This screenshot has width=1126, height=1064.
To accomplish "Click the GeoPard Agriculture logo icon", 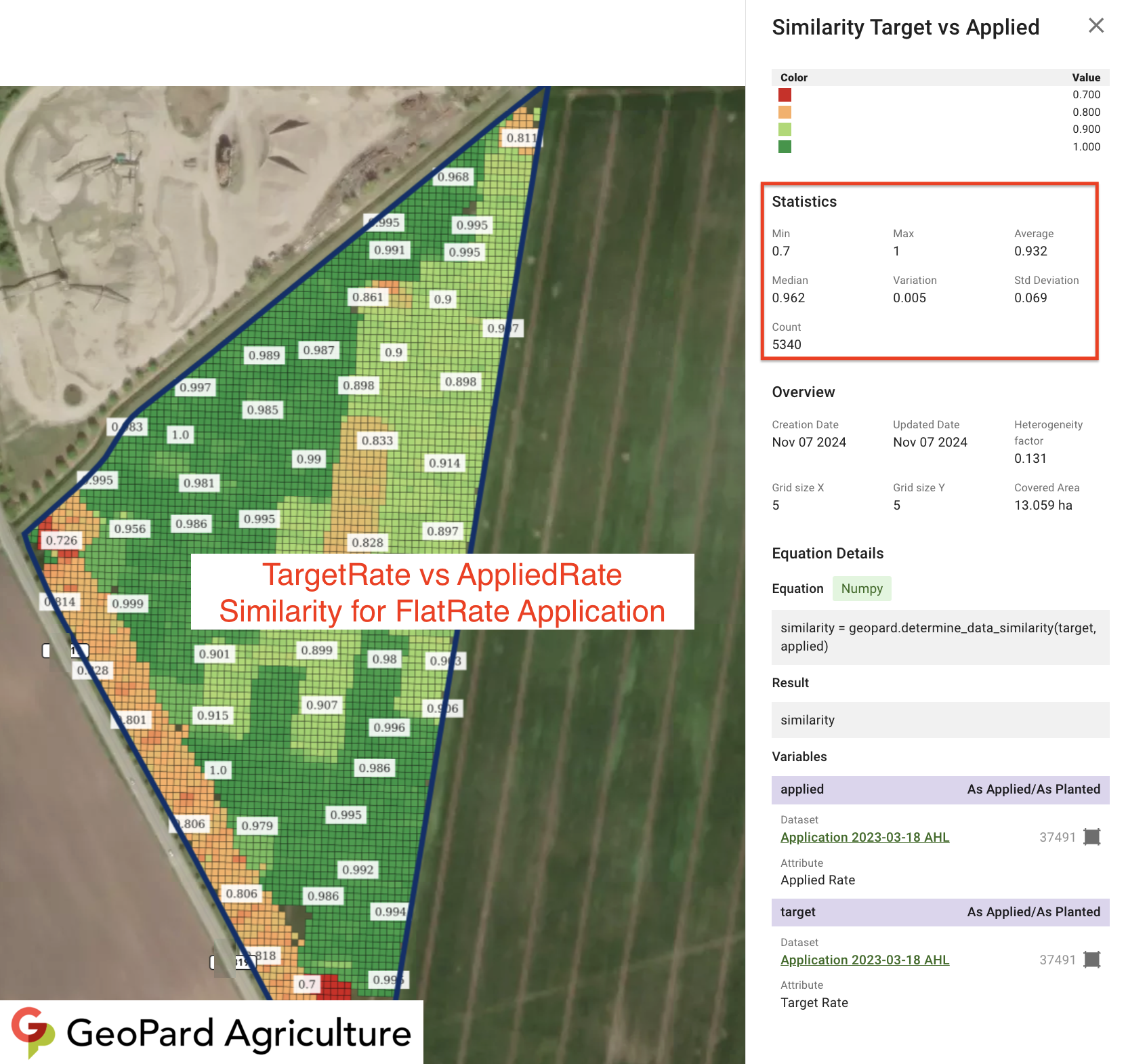I will (33, 1031).
